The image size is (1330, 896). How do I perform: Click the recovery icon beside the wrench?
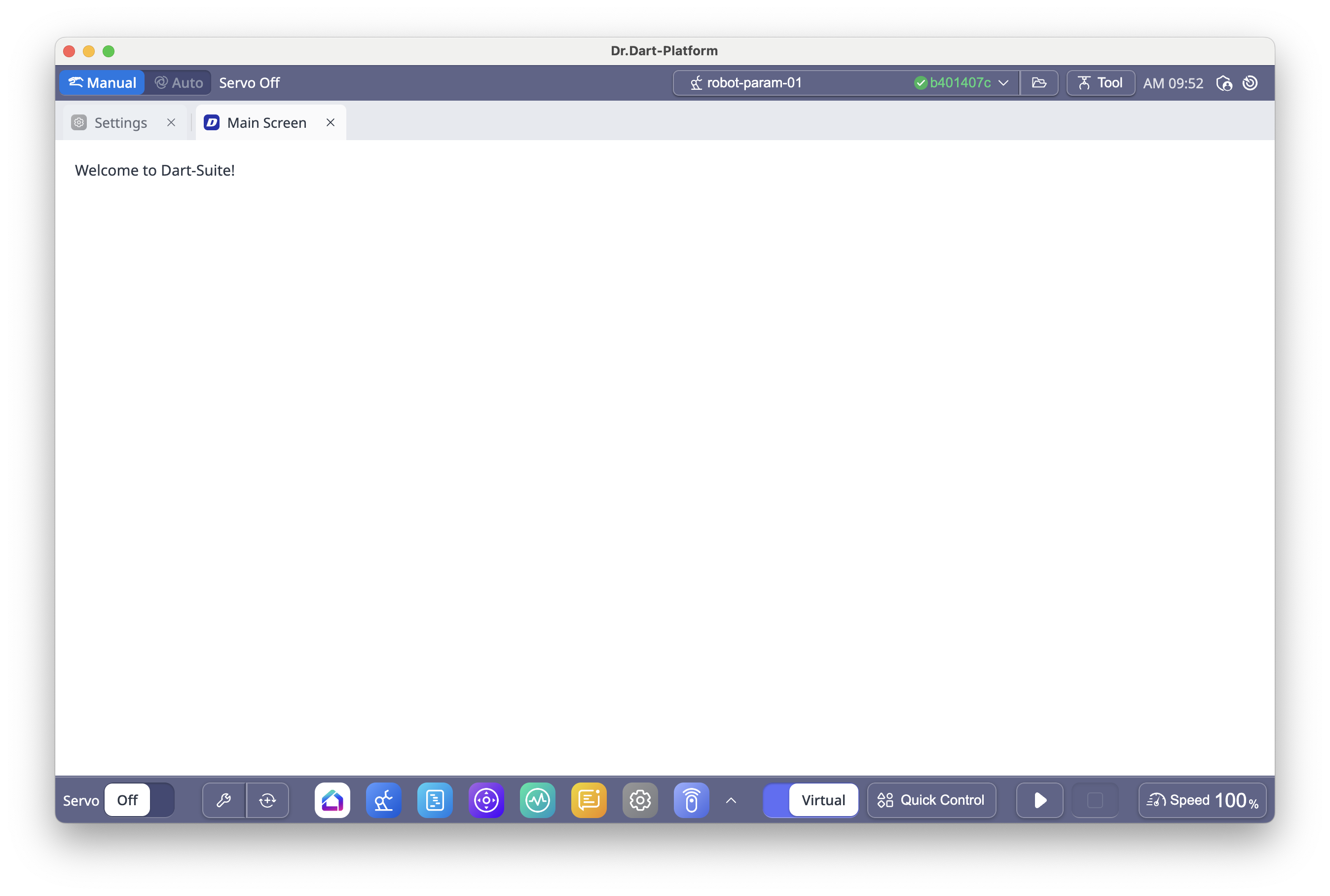tap(267, 800)
